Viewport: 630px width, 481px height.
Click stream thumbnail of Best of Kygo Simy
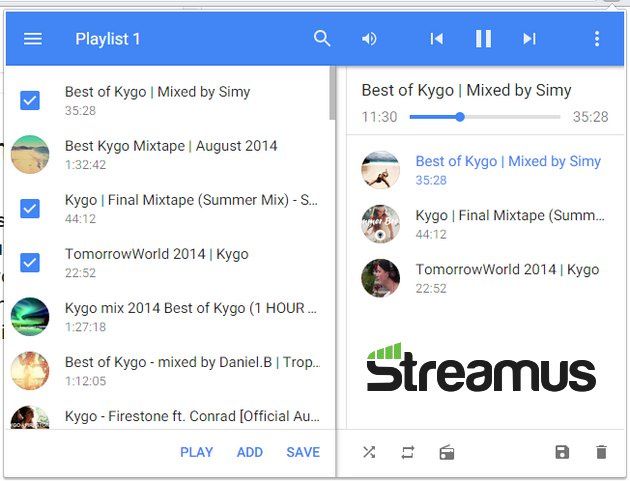click(380, 170)
